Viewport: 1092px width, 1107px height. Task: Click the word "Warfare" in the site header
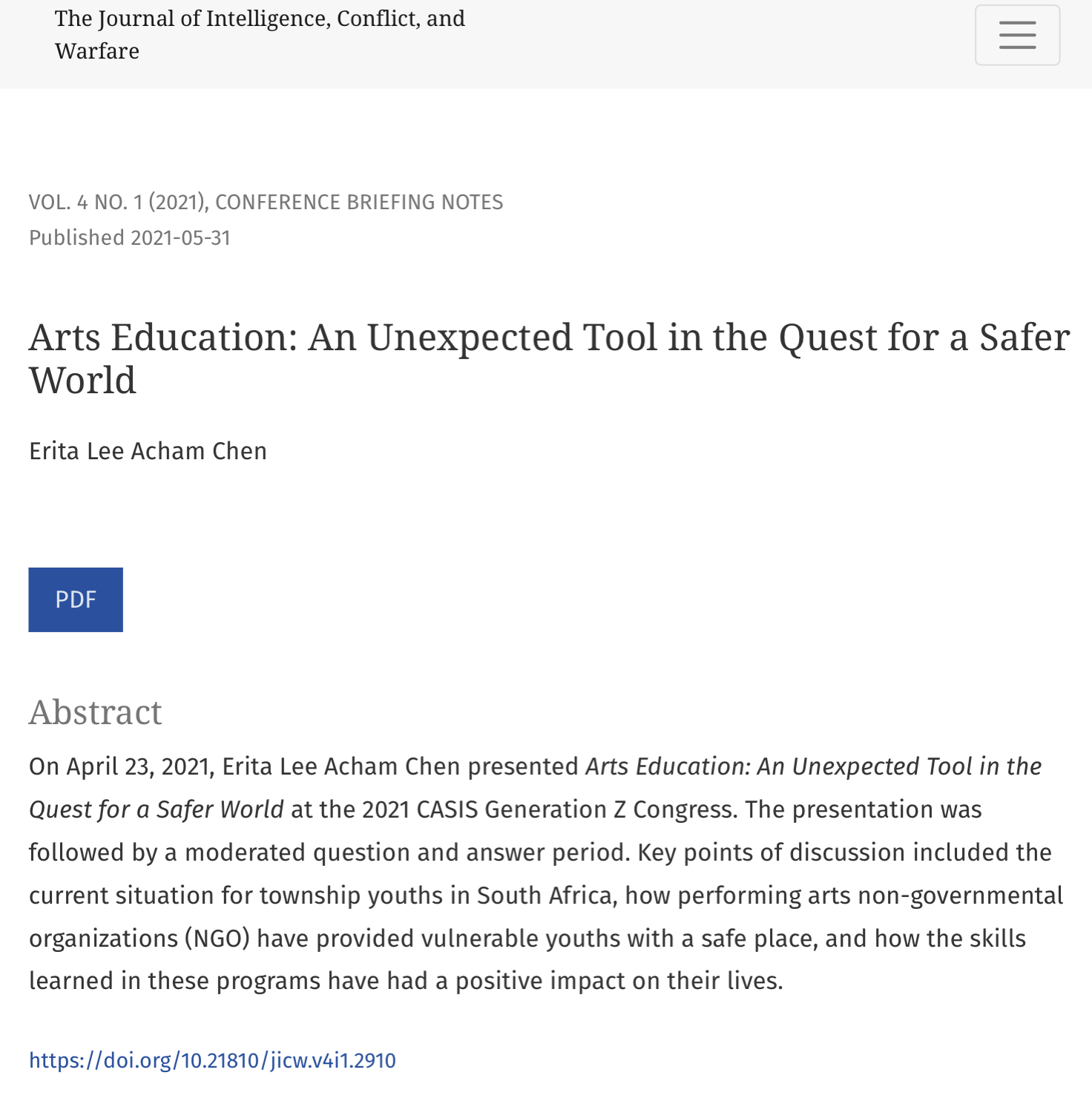point(97,51)
